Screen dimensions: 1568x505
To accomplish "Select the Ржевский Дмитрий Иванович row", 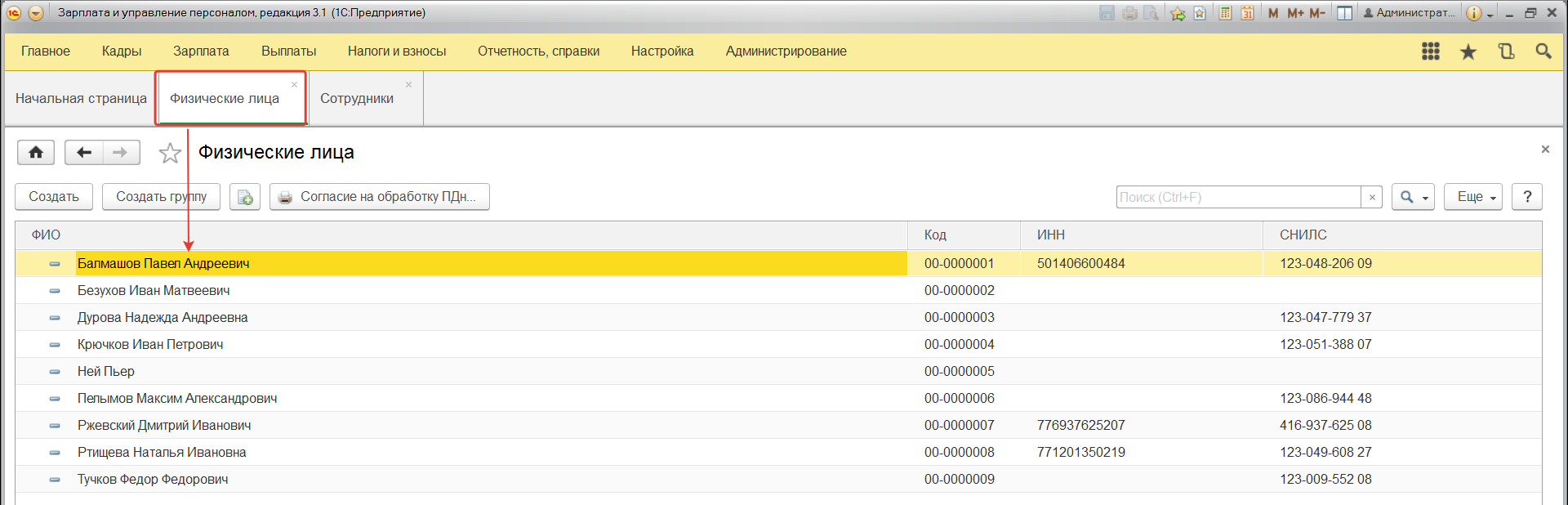I will (164, 426).
